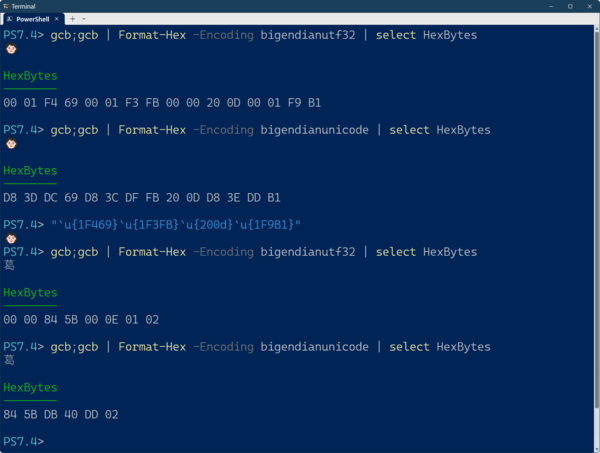Click the topmost green HexBytes header
The width and height of the screenshot is (600, 453).
tap(30, 75)
